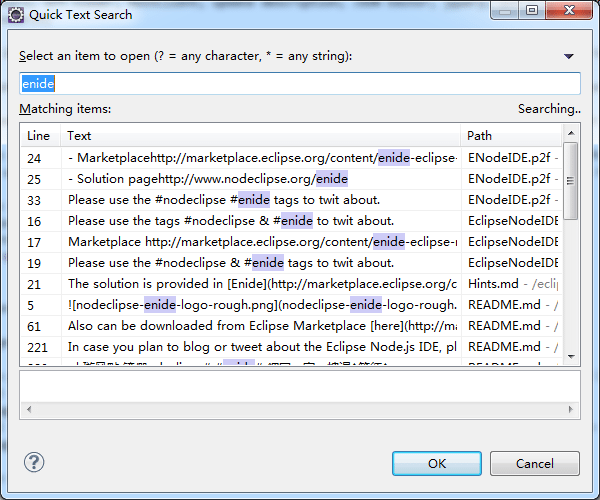Select the line 24 Marketplace result row
Viewport: 600px width, 500px height.
(292, 158)
